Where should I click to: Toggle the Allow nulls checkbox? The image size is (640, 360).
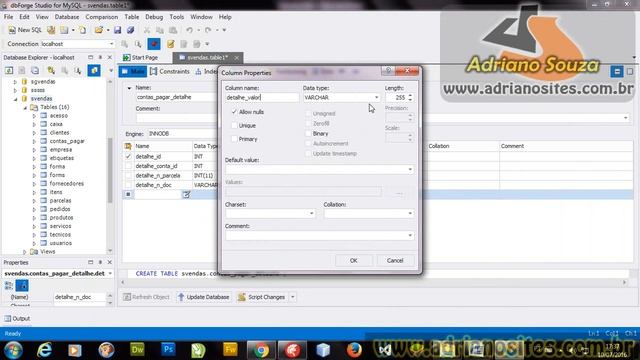pyautogui.click(x=234, y=112)
